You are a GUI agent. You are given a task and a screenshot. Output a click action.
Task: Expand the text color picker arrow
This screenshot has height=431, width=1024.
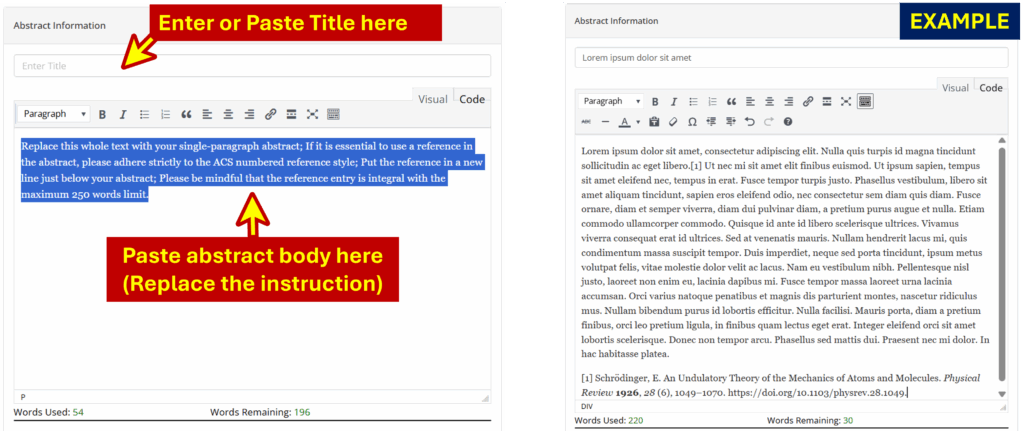[637, 122]
